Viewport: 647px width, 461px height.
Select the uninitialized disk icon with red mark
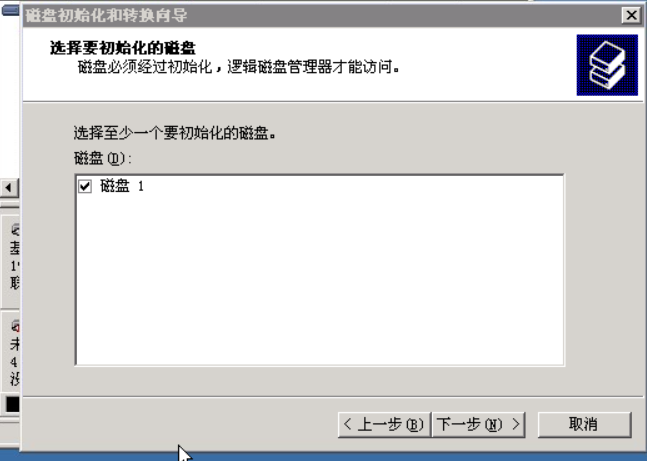click(x=15, y=326)
